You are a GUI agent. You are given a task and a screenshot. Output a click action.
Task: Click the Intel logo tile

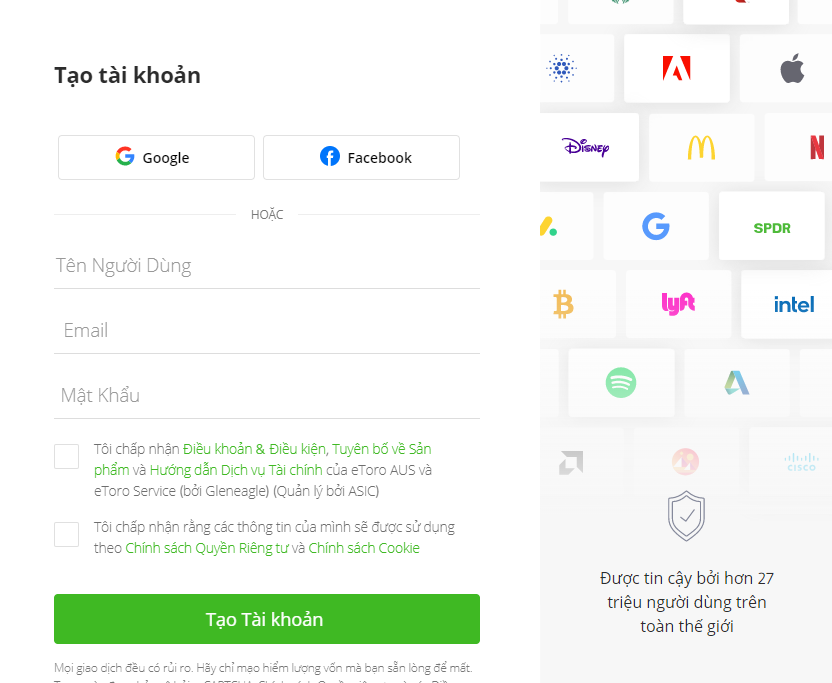tap(787, 304)
